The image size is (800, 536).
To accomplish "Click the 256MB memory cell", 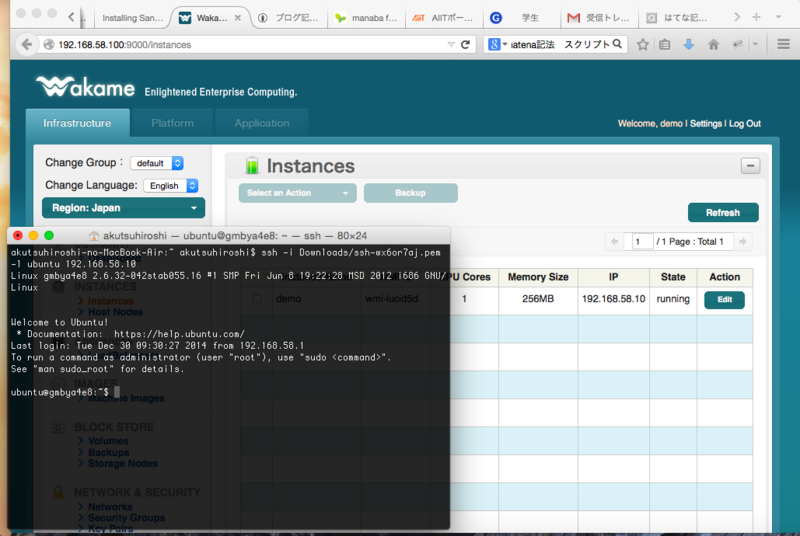I will 538,299.
